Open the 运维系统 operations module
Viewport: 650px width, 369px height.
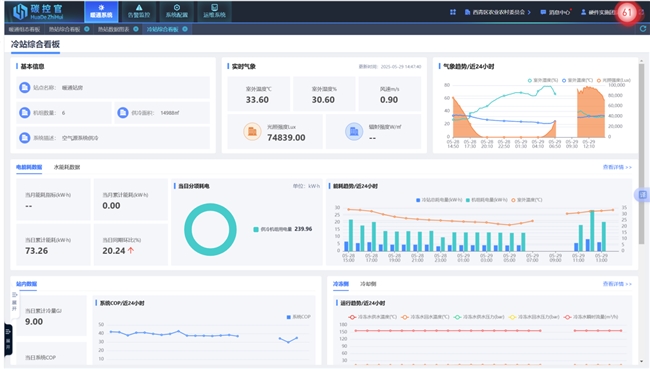pos(214,11)
